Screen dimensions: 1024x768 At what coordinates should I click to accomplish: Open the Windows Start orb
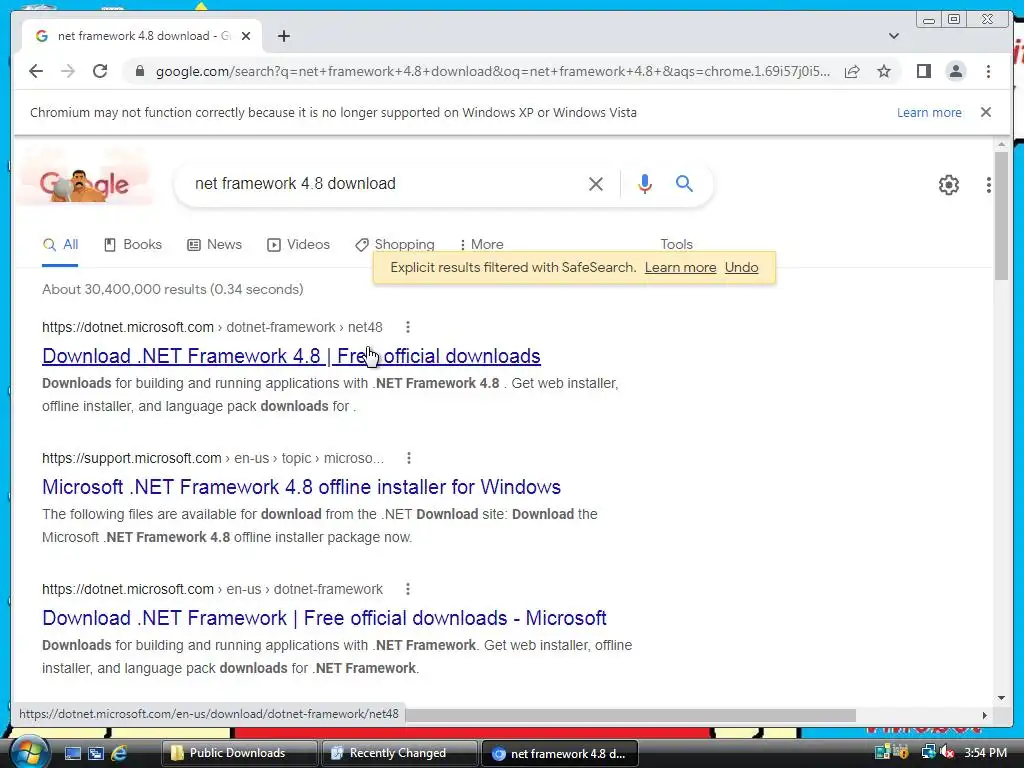coord(29,752)
